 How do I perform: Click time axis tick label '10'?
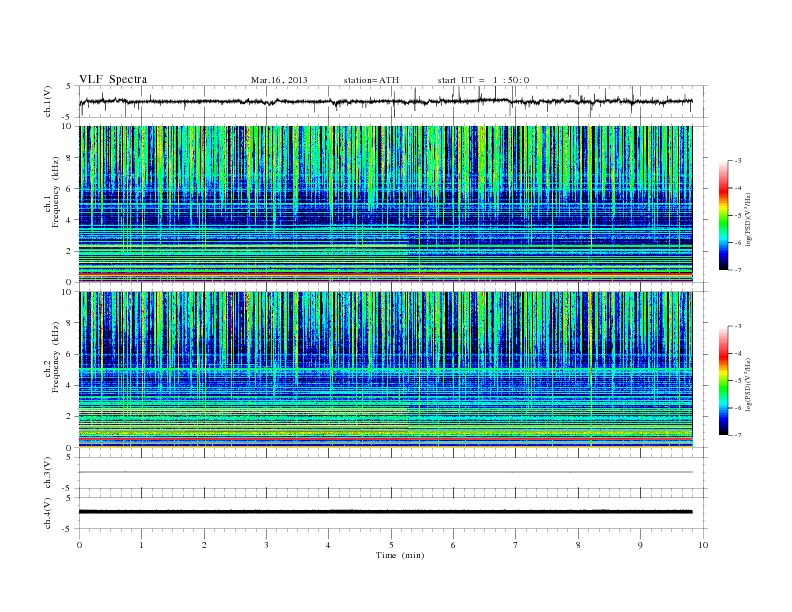[x=703, y=545]
